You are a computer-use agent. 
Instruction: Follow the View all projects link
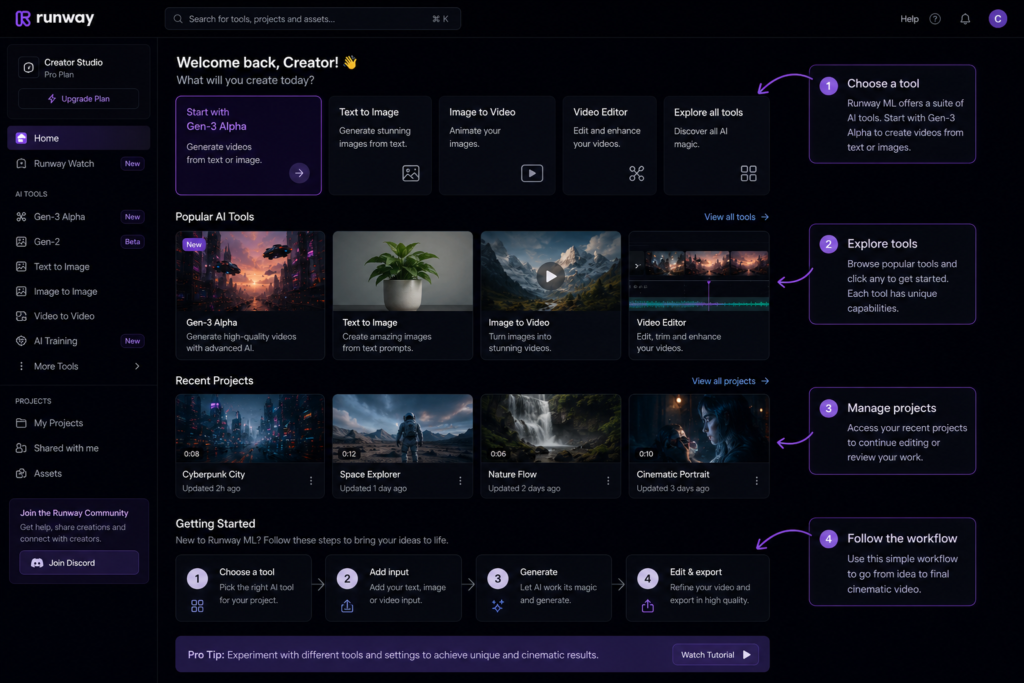pos(730,381)
